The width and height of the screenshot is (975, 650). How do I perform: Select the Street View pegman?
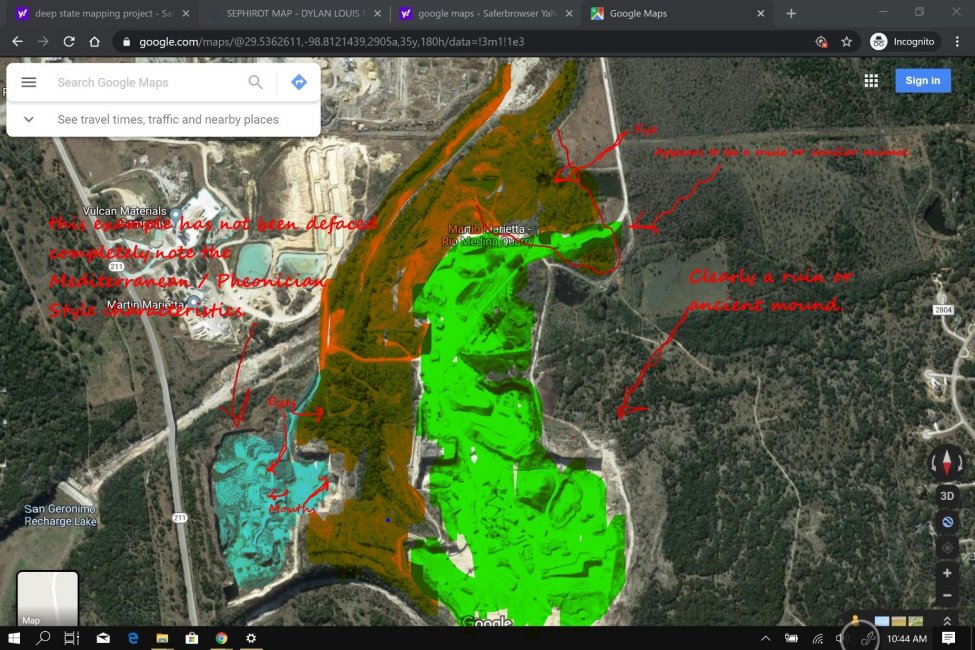(x=856, y=620)
